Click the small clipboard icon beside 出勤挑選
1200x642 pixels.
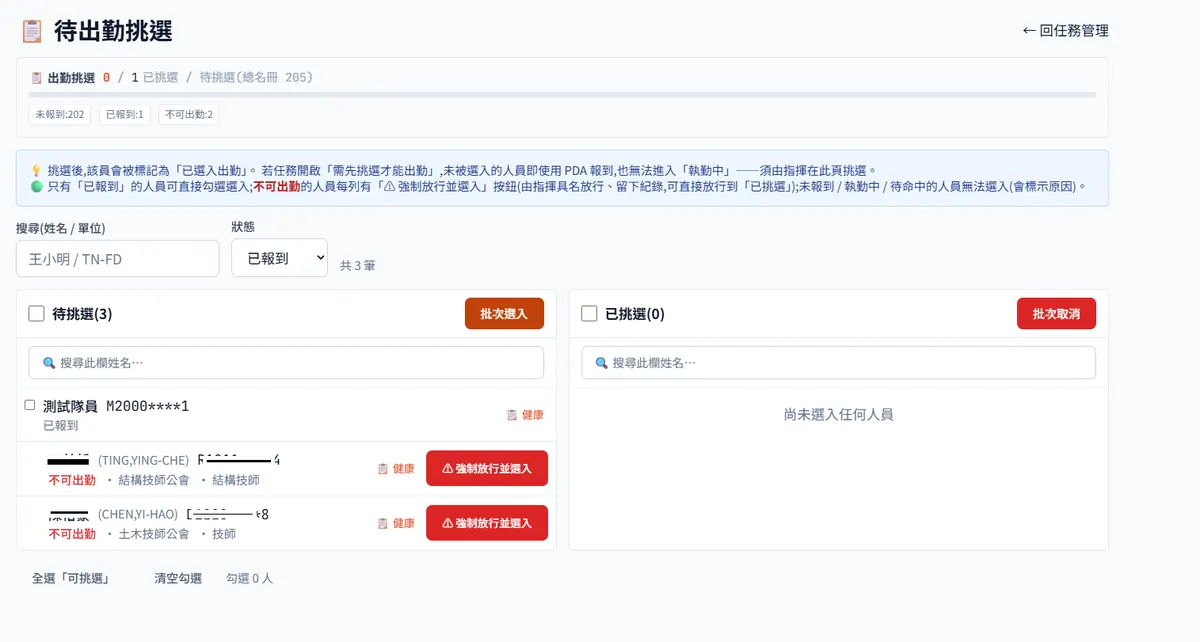(36, 77)
